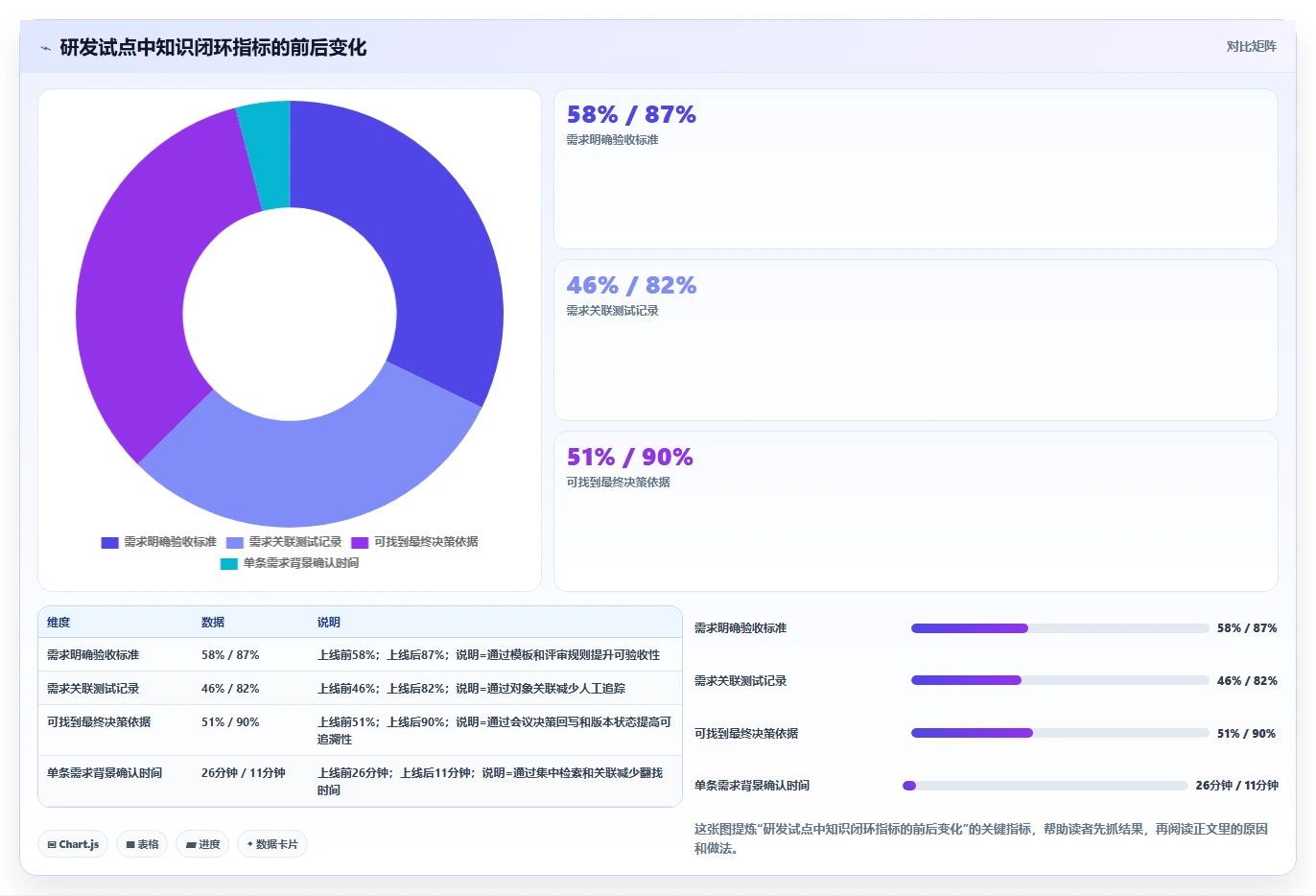Click progress value label 51% / 90%
Screen dimensions: 1316x896
tap(1247, 734)
